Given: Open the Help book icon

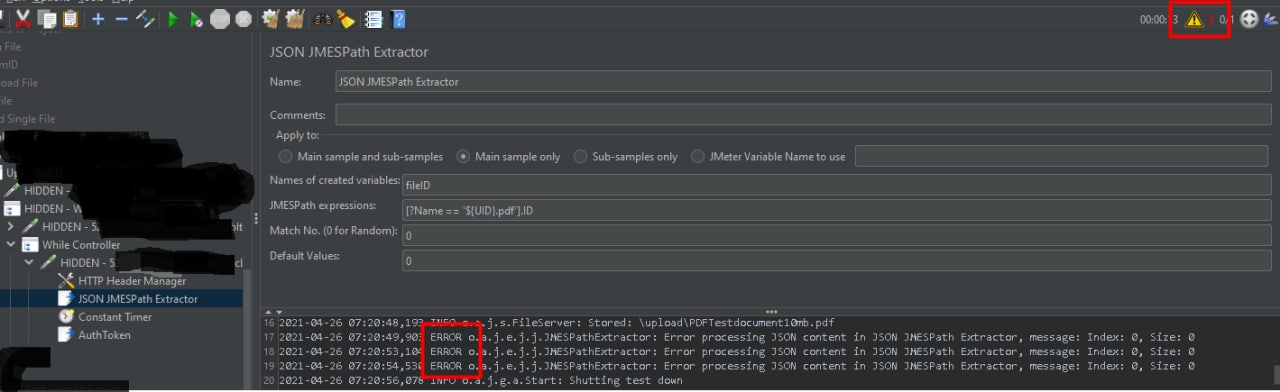Looking at the screenshot, I should click(398, 19).
